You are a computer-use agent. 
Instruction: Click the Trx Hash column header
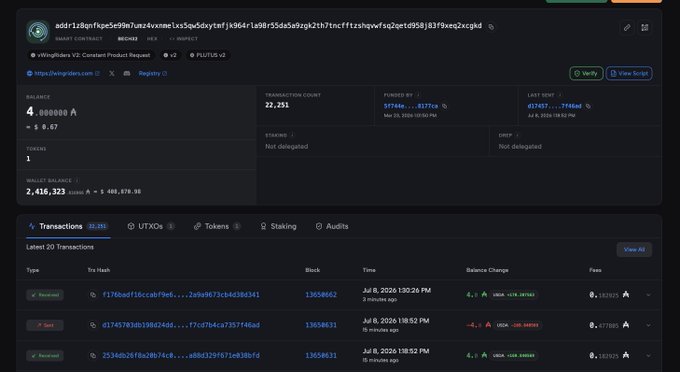(x=99, y=270)
